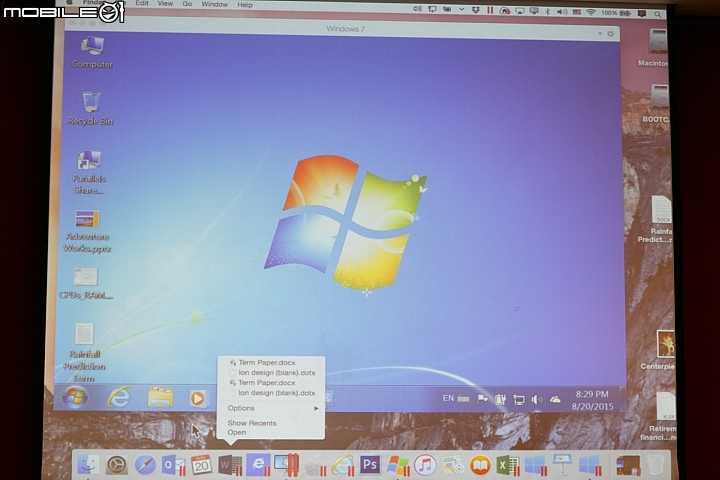Expand the chevron in the Mac menu bar
Viewport: 720px width, 480px height.
461,9
